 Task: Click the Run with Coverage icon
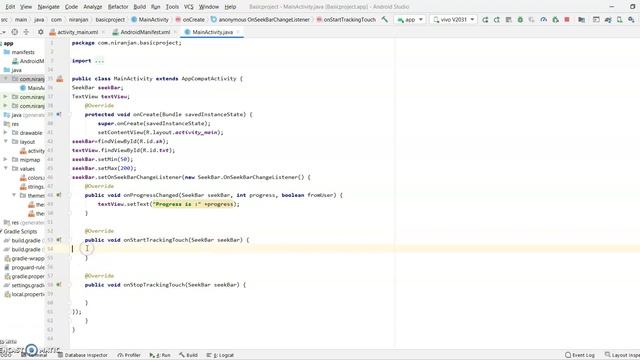(532, 20)
